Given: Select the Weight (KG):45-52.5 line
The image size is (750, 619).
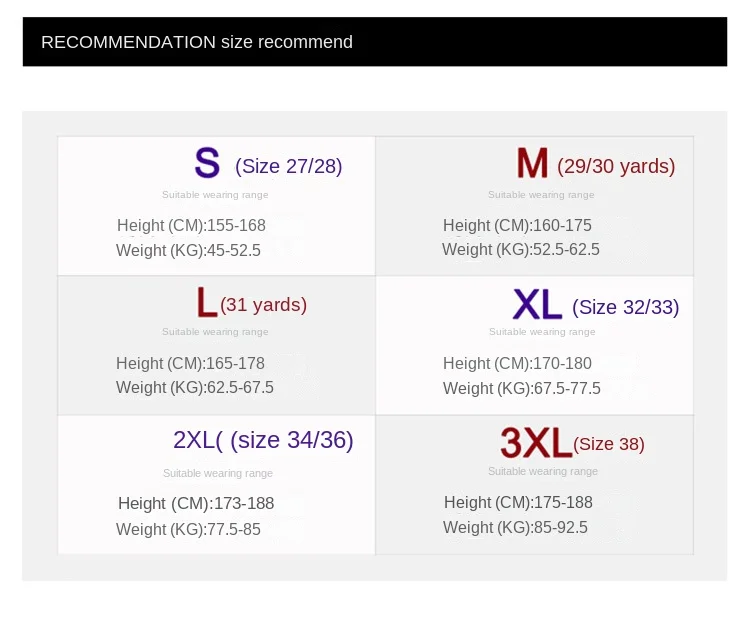Looking at the screenshot, I should click(x=188, y=250).
